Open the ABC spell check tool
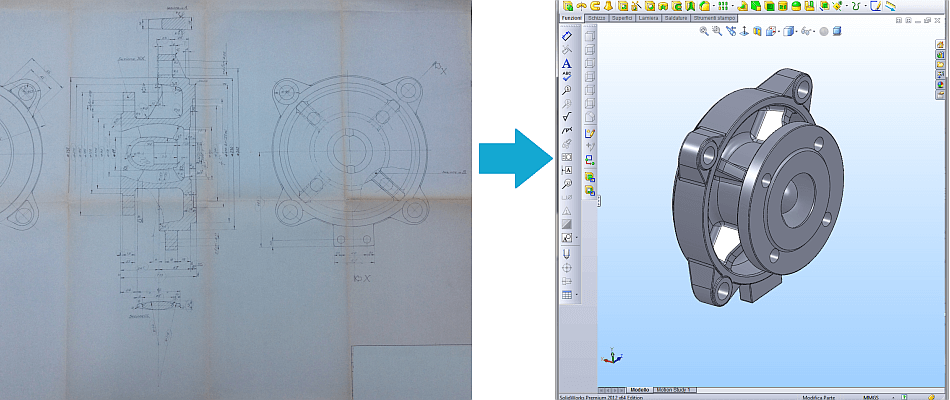The image size is (950, 400). click(x=567, y=76)
